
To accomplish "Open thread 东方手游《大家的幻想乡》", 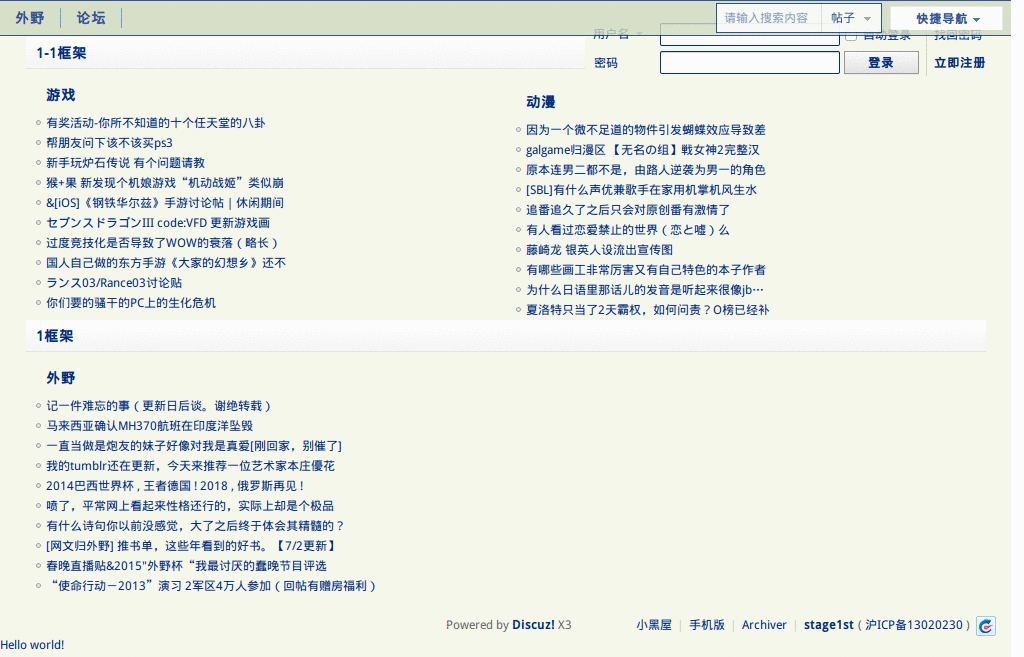I will point(166,263).
